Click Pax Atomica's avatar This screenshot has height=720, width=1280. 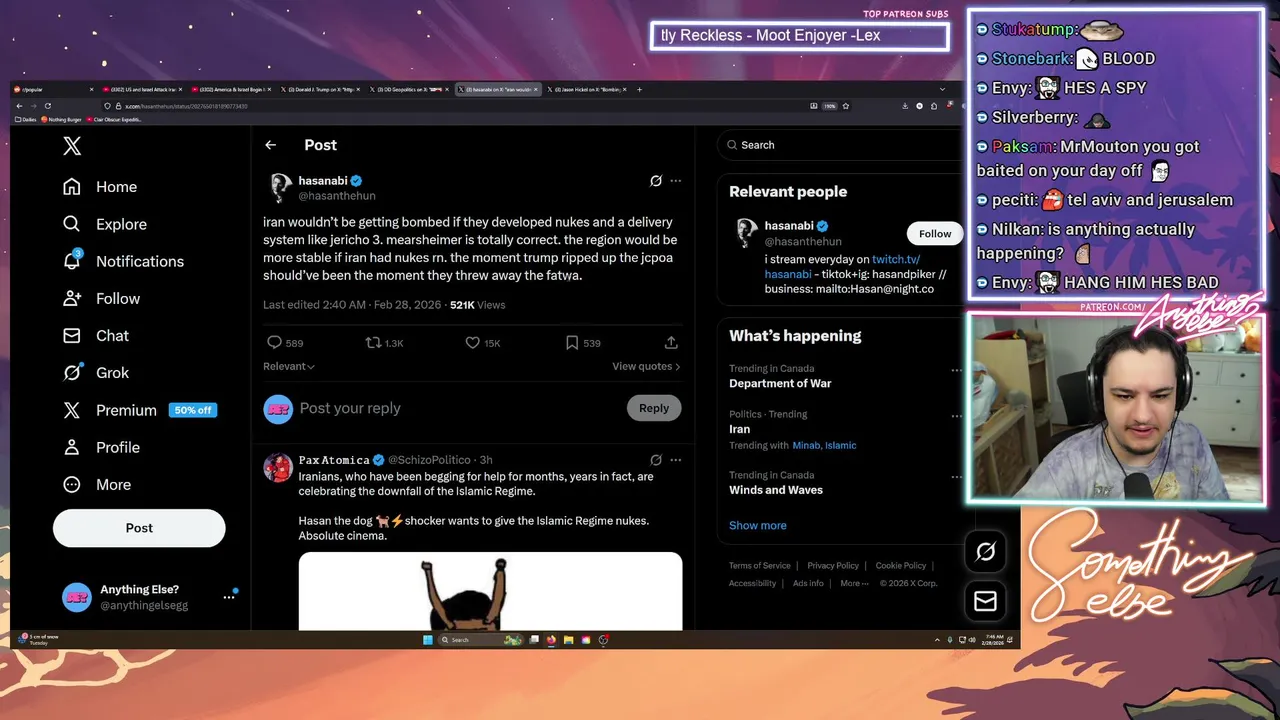click(278, 467)
